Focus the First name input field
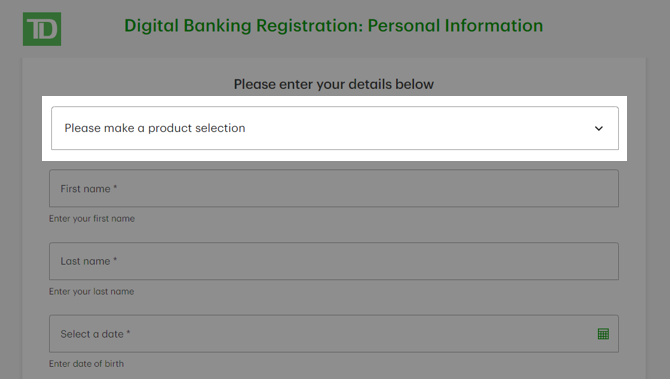670x379 pixels. click(x=334, y=188)
